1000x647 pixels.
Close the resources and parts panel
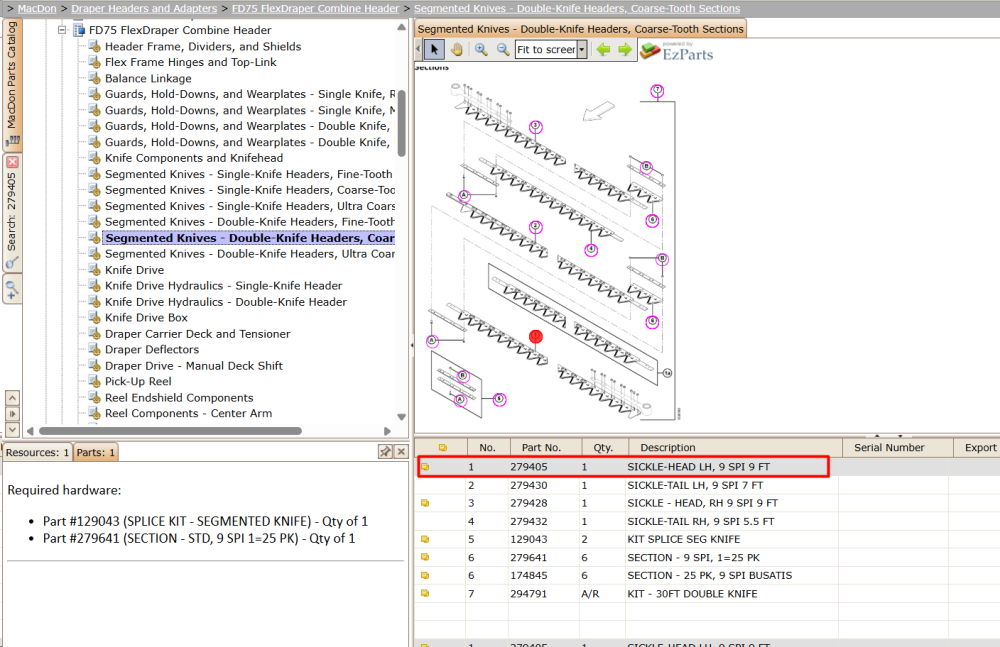[x=401, y=452]
